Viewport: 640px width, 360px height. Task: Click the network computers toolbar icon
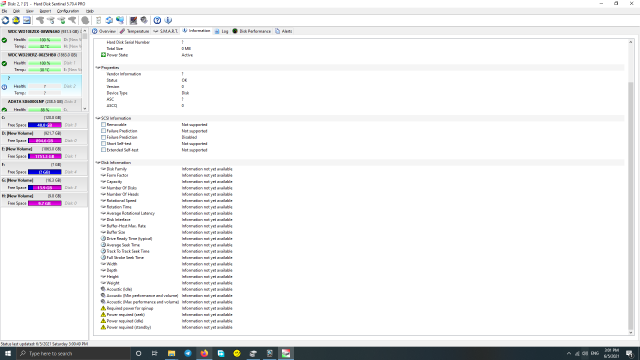(120, 20)
